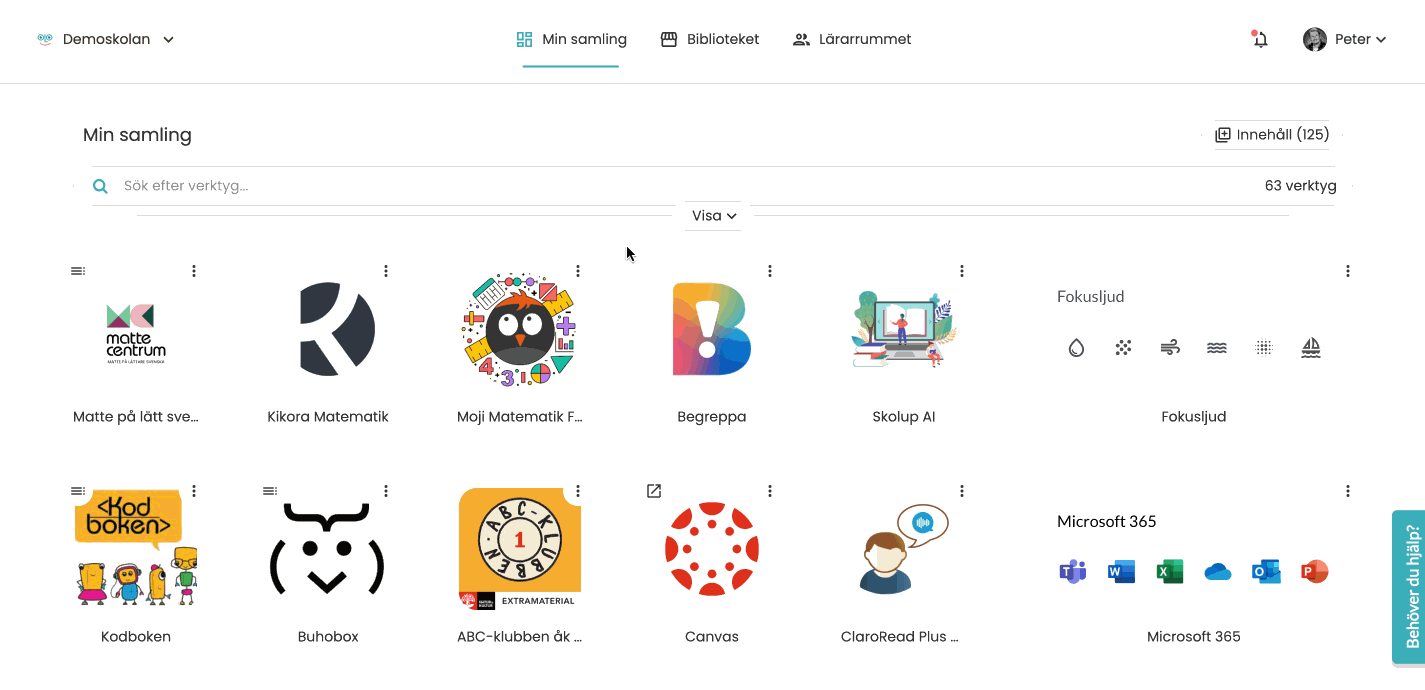Play the sailboat focus sound
This screenshot has height=690, width=1425.
click(1311, 348)
